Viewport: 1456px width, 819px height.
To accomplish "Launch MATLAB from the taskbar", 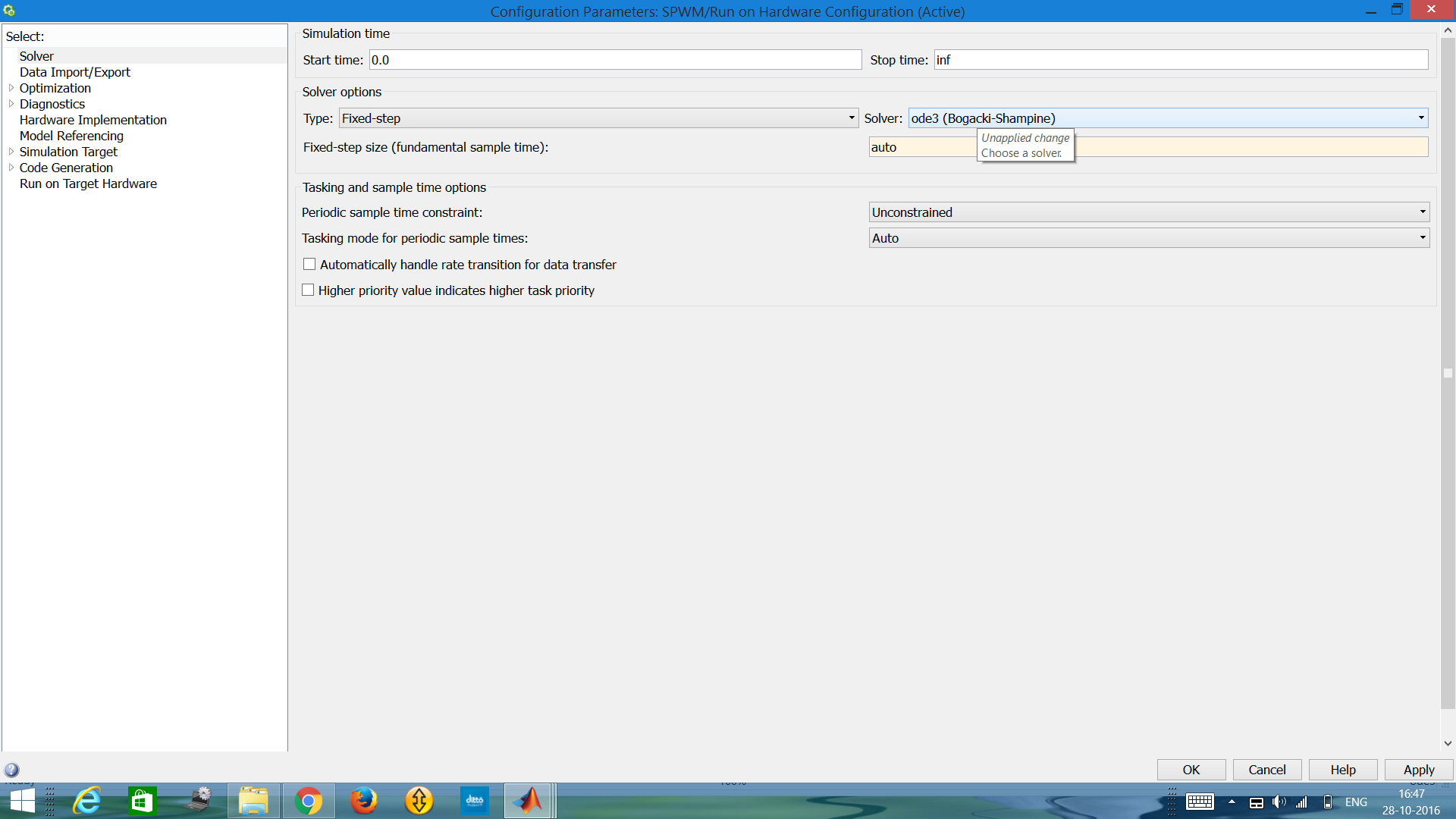I will click(x=529, y=801).
